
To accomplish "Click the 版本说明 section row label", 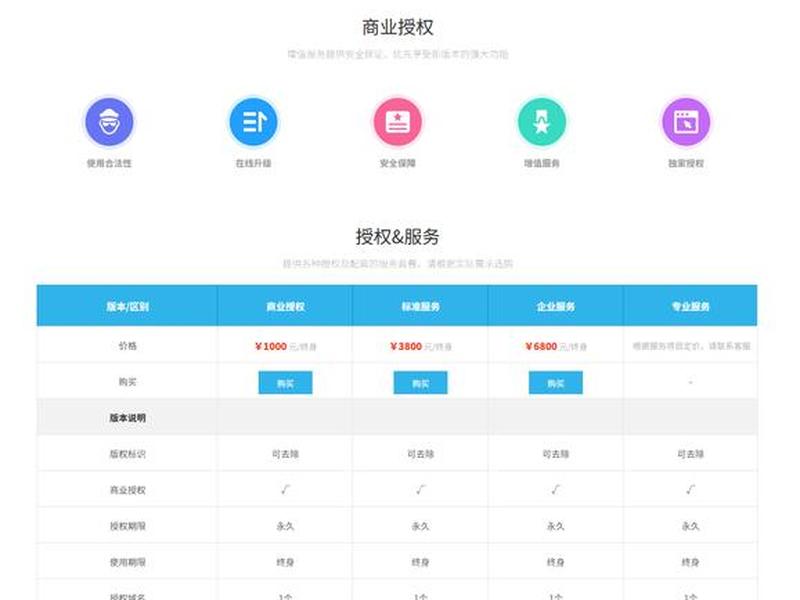I will pos(128,418).
